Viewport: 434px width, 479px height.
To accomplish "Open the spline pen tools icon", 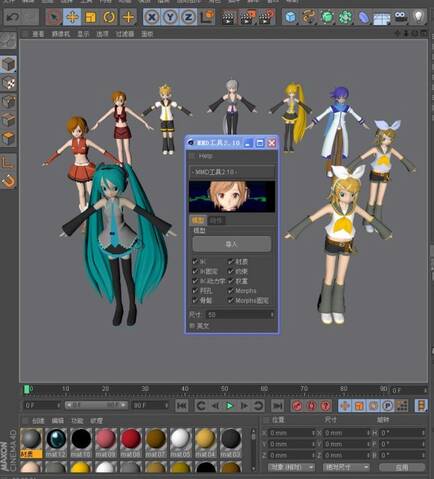I will tap(309, 17).
